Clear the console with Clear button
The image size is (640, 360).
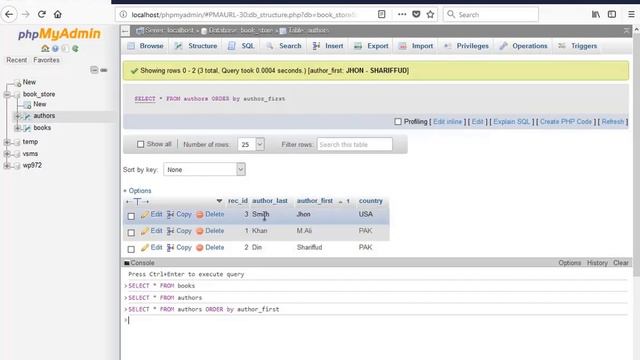[621, 263]
